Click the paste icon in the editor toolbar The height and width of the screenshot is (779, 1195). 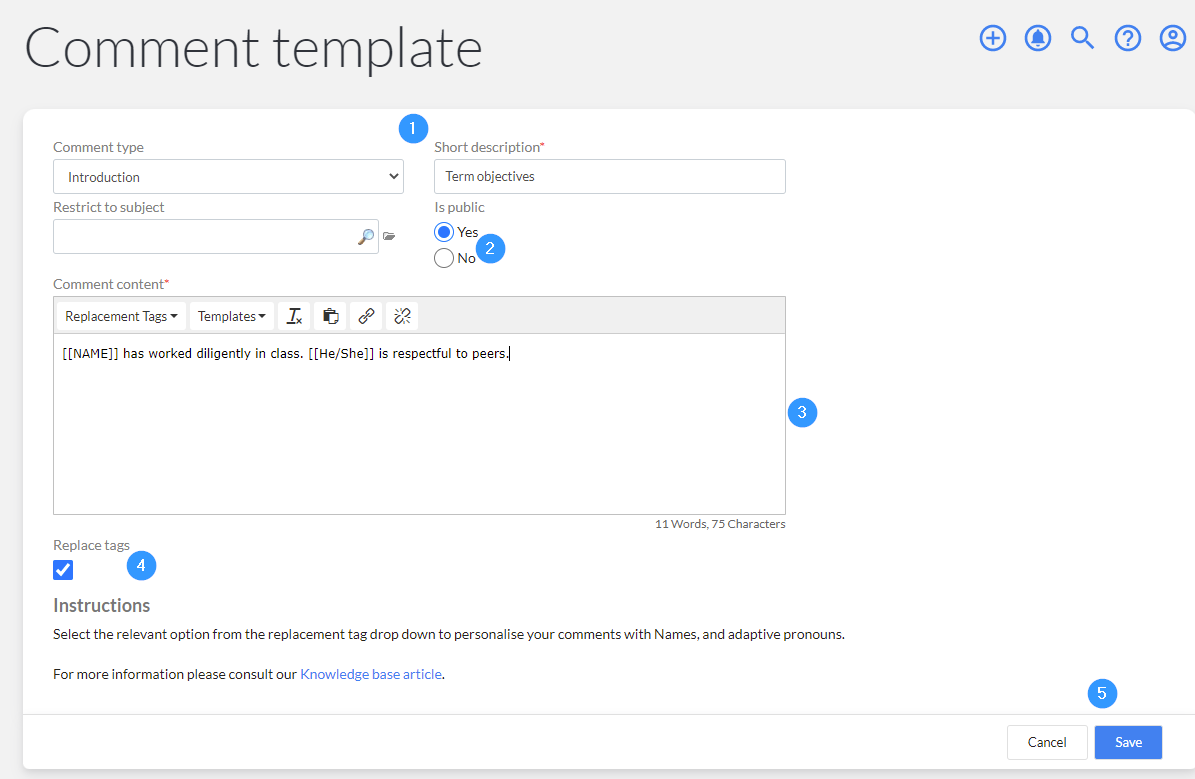coord(330,315)
